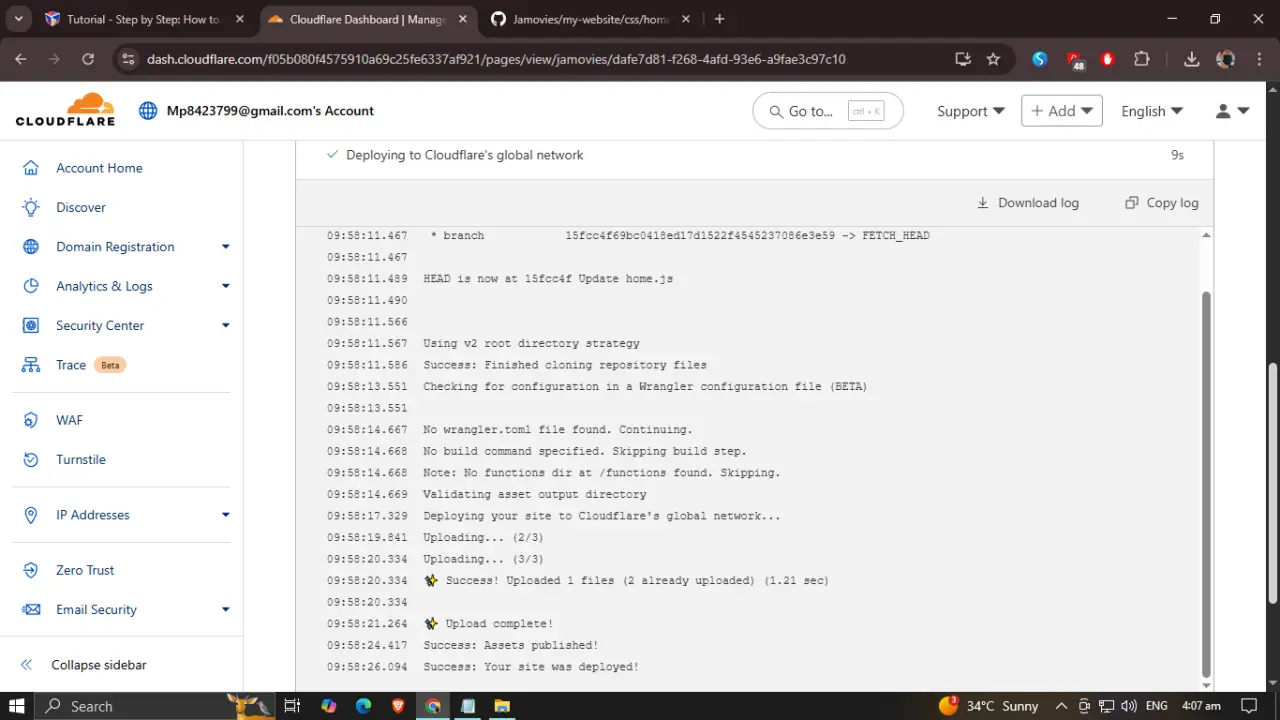Open the English language dropdown
The height and width of the screenshot is (720, 1280).
click(1152, 111)
